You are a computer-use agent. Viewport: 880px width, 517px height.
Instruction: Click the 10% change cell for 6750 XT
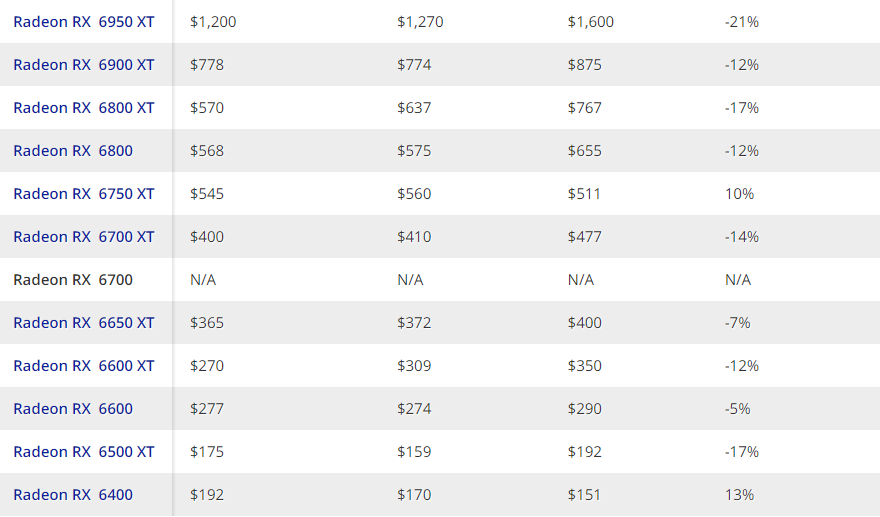click(x=739, y=194)
